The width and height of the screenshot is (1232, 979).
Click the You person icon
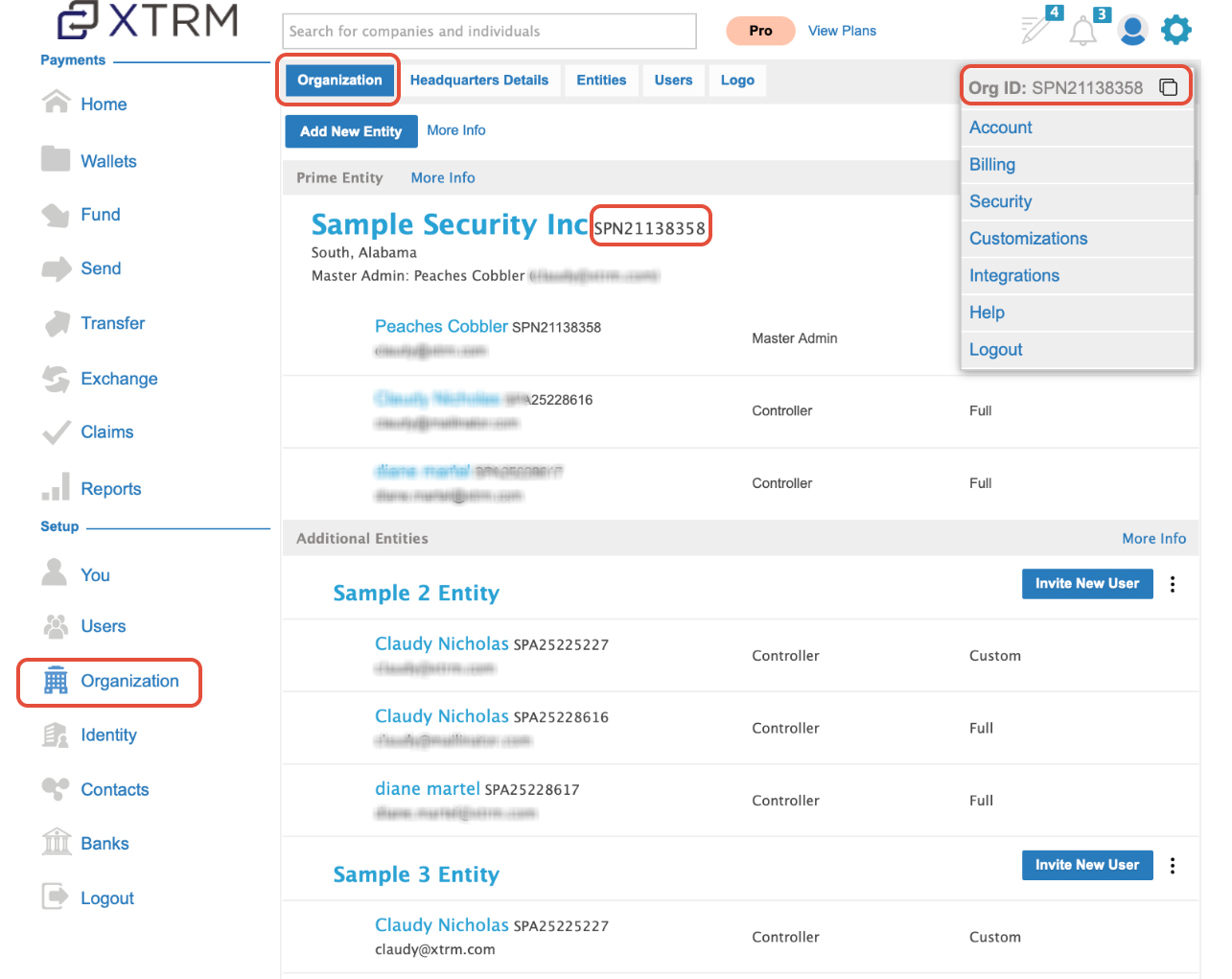[55, 571]
